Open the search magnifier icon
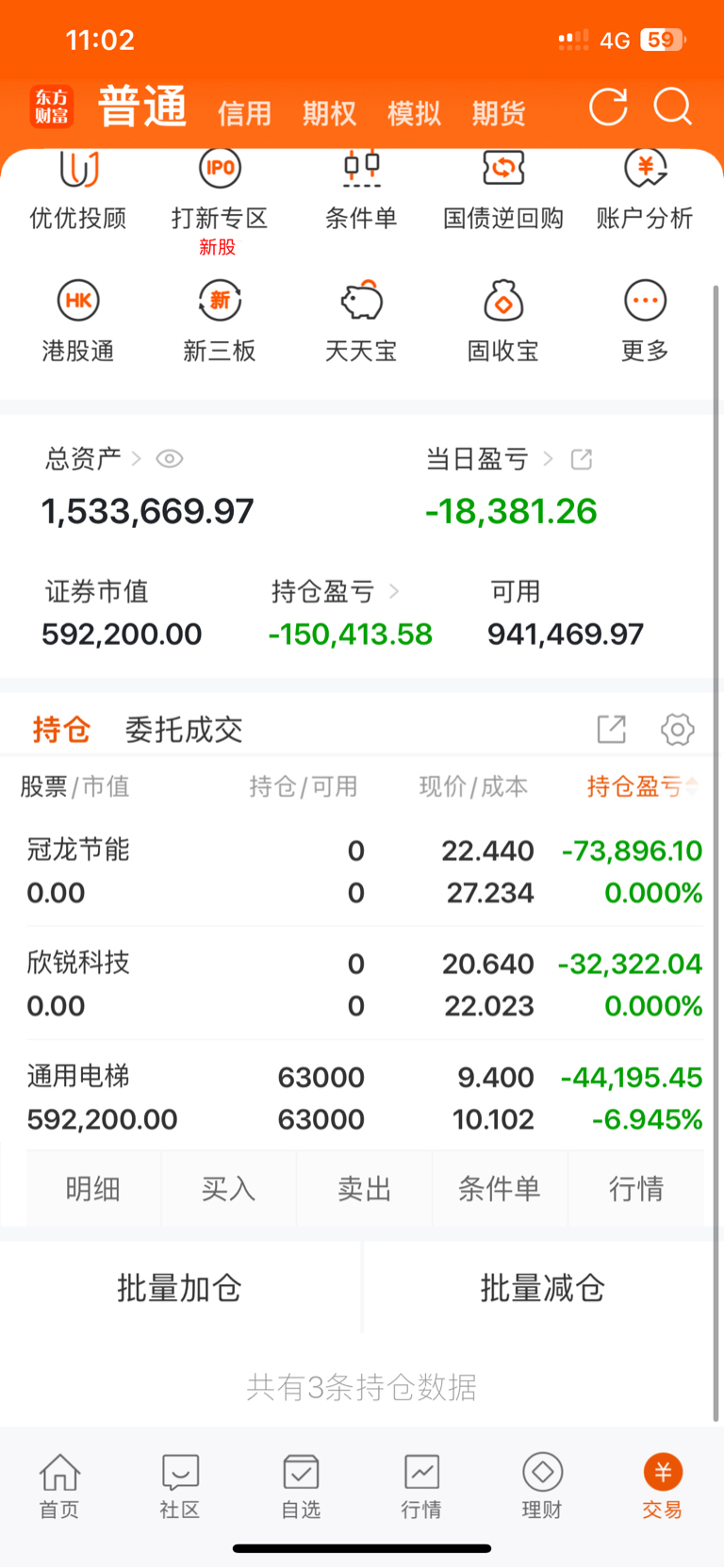The height and width of the screenshot is (1568, 724). coord(673,107)
